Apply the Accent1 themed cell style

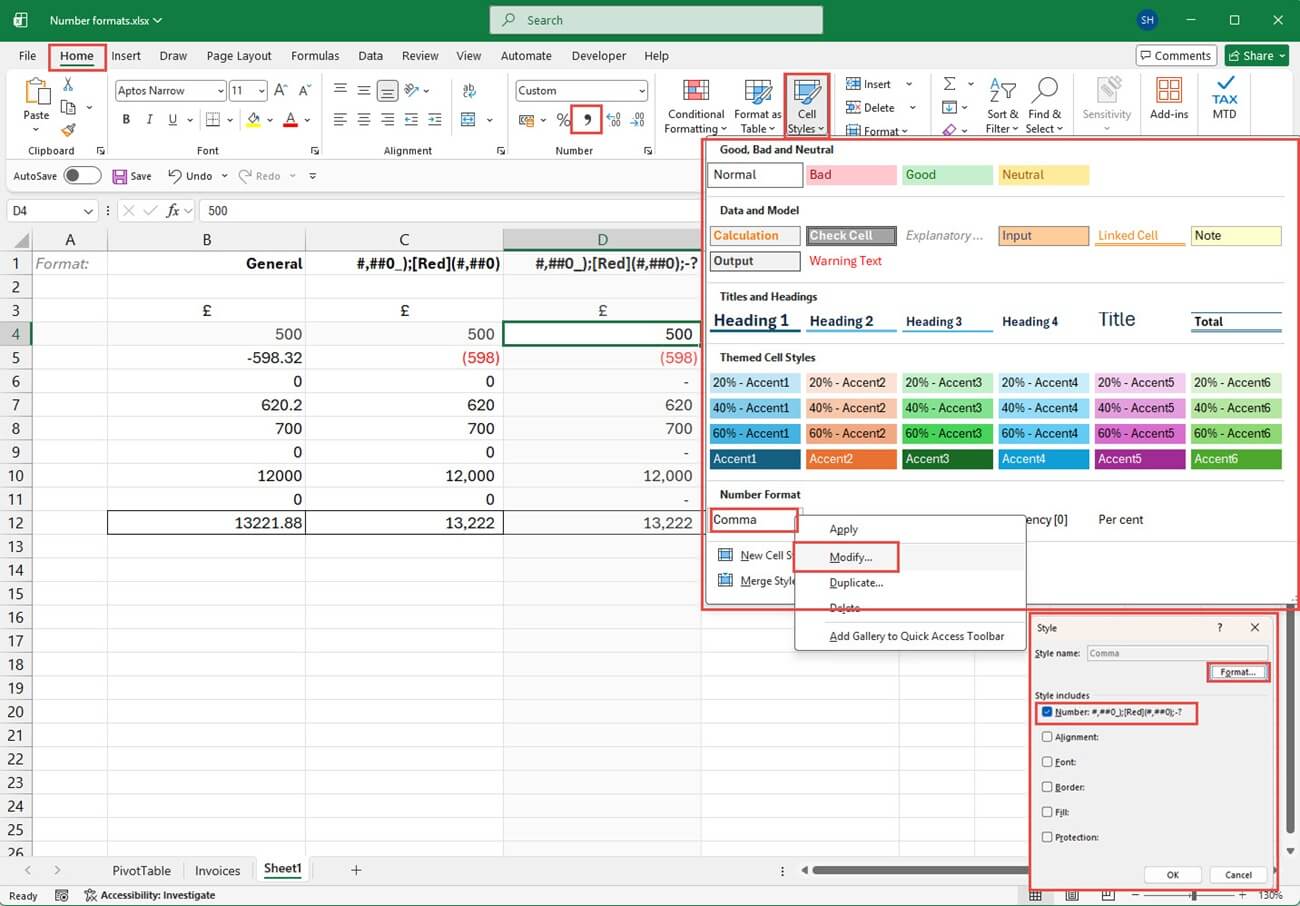pos(755,459)
